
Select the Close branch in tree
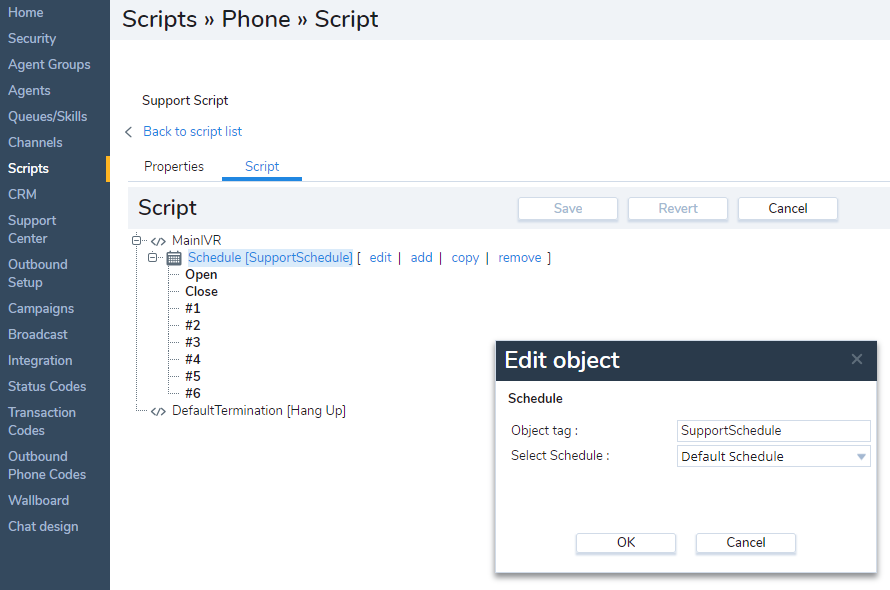(x=201, y=291)
